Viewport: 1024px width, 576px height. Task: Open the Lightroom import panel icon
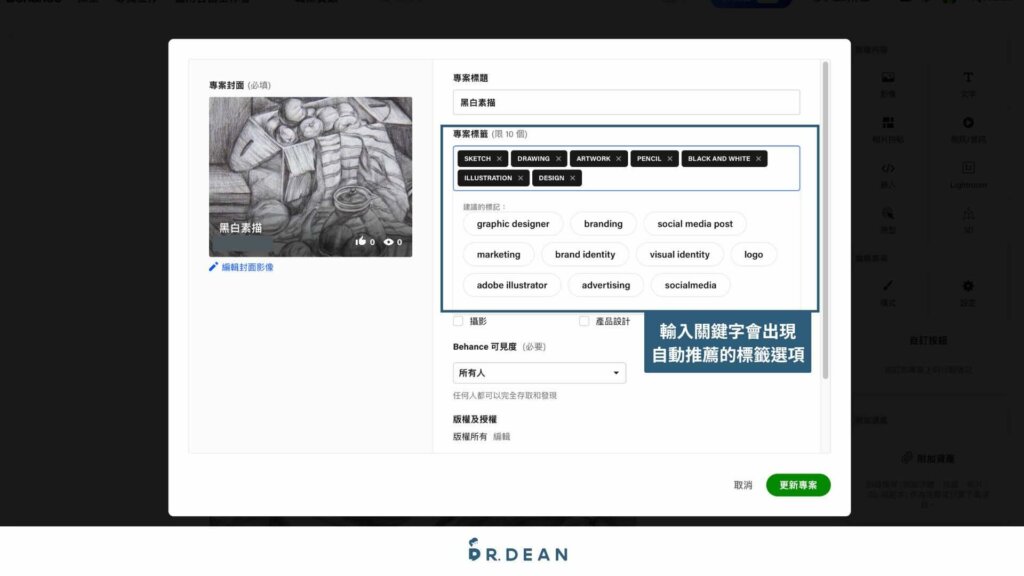967,169
